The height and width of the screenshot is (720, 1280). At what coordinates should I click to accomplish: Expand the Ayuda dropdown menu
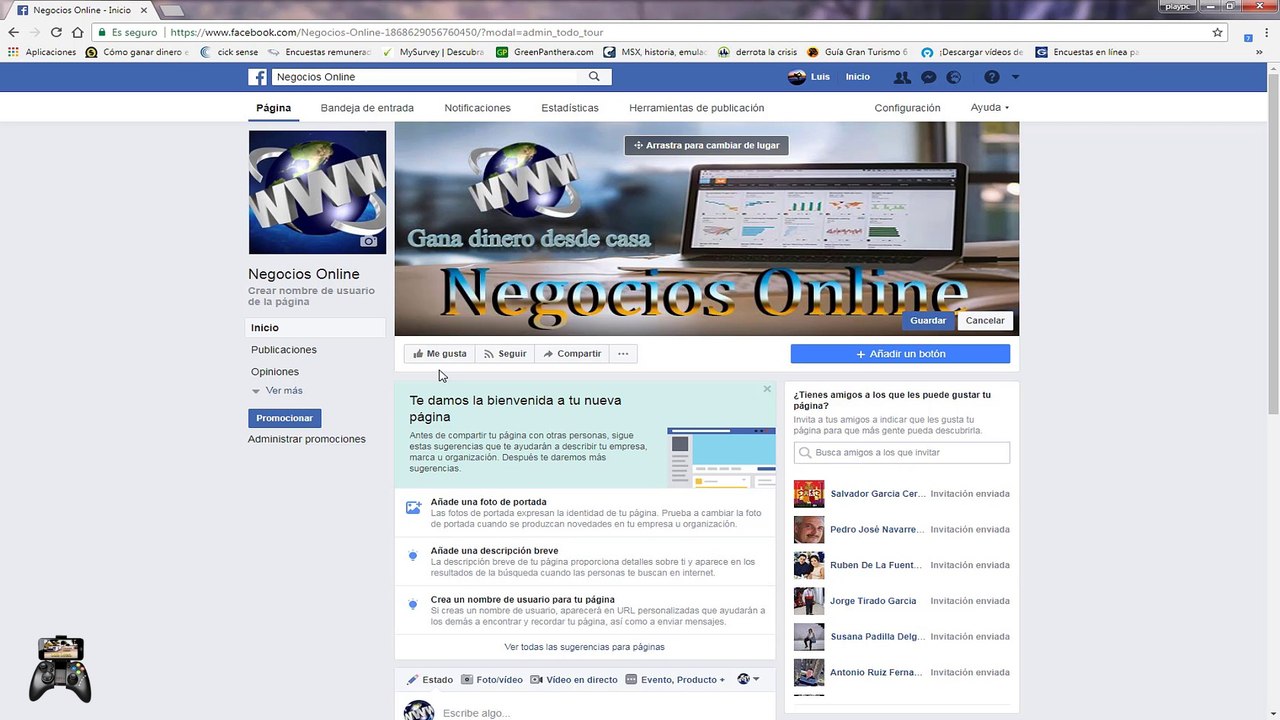click(x=990, y=108)
